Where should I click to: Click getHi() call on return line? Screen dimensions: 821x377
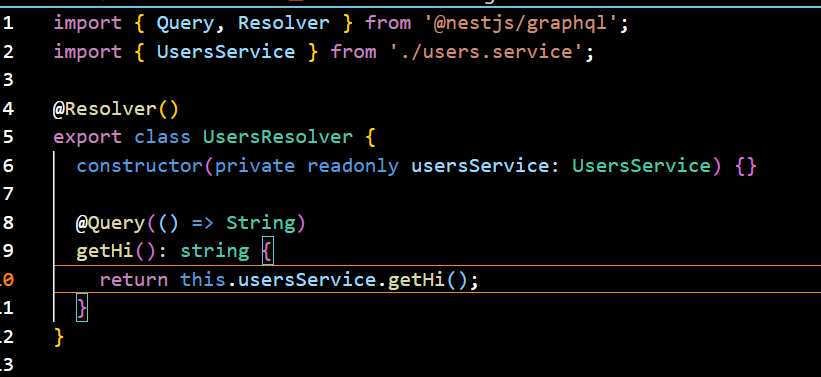427,280
